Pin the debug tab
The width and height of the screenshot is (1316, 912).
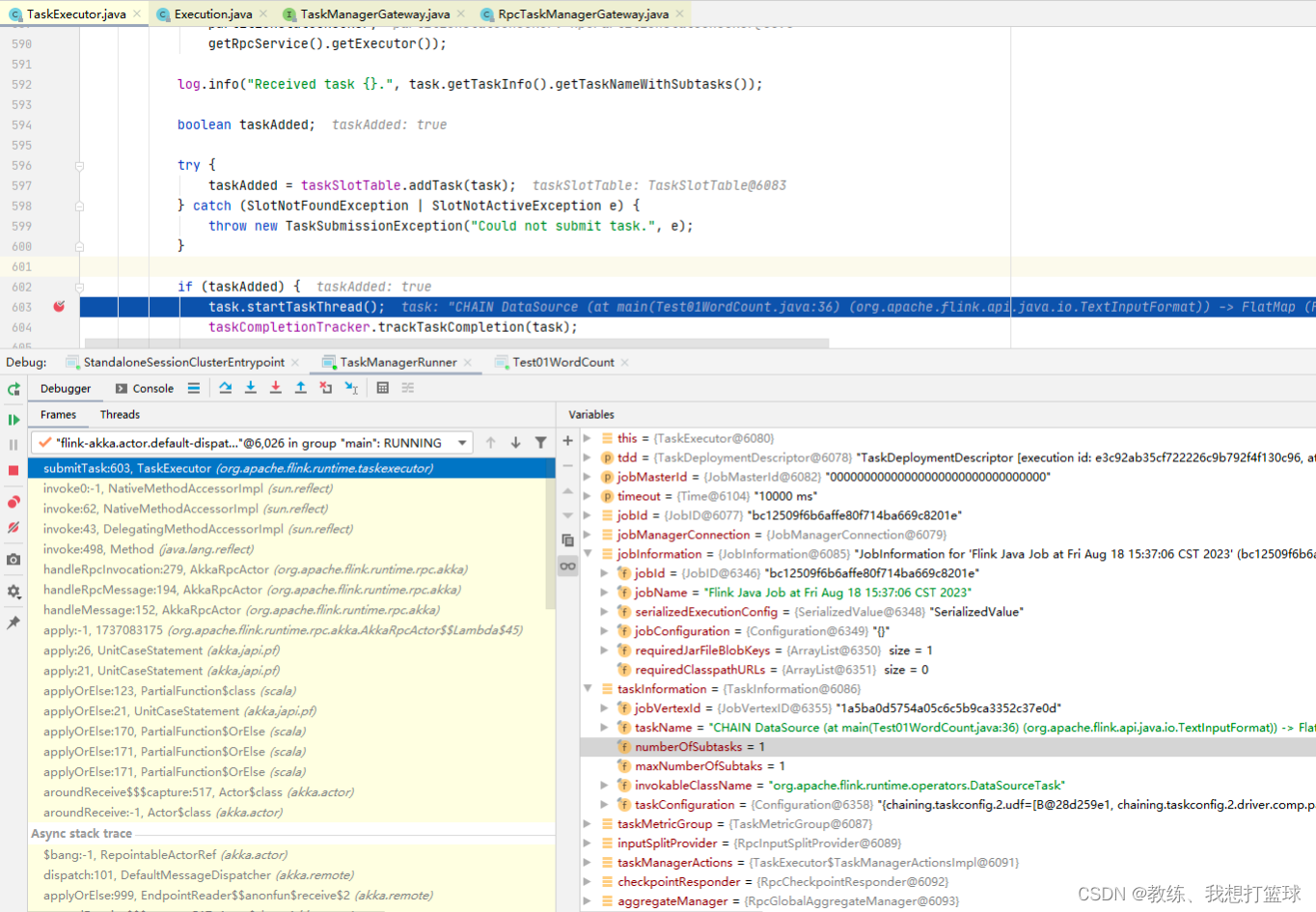coord(14,623)
